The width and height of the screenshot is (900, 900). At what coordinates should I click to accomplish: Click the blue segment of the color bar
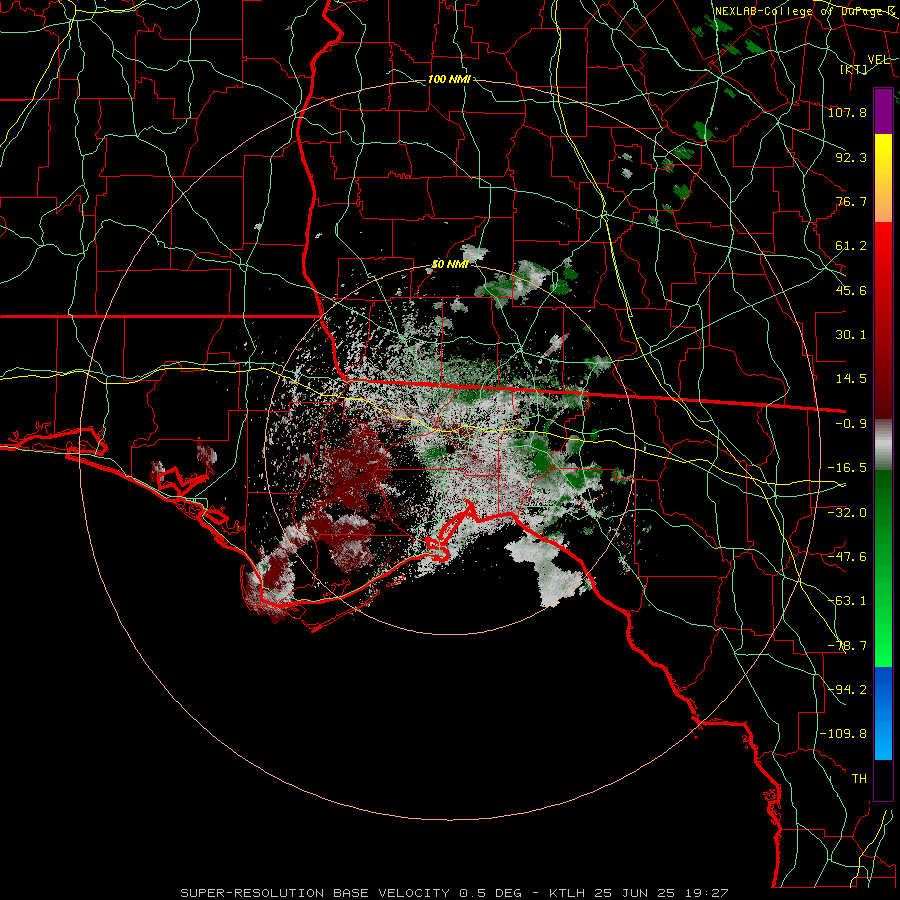(x=883, y=713)
